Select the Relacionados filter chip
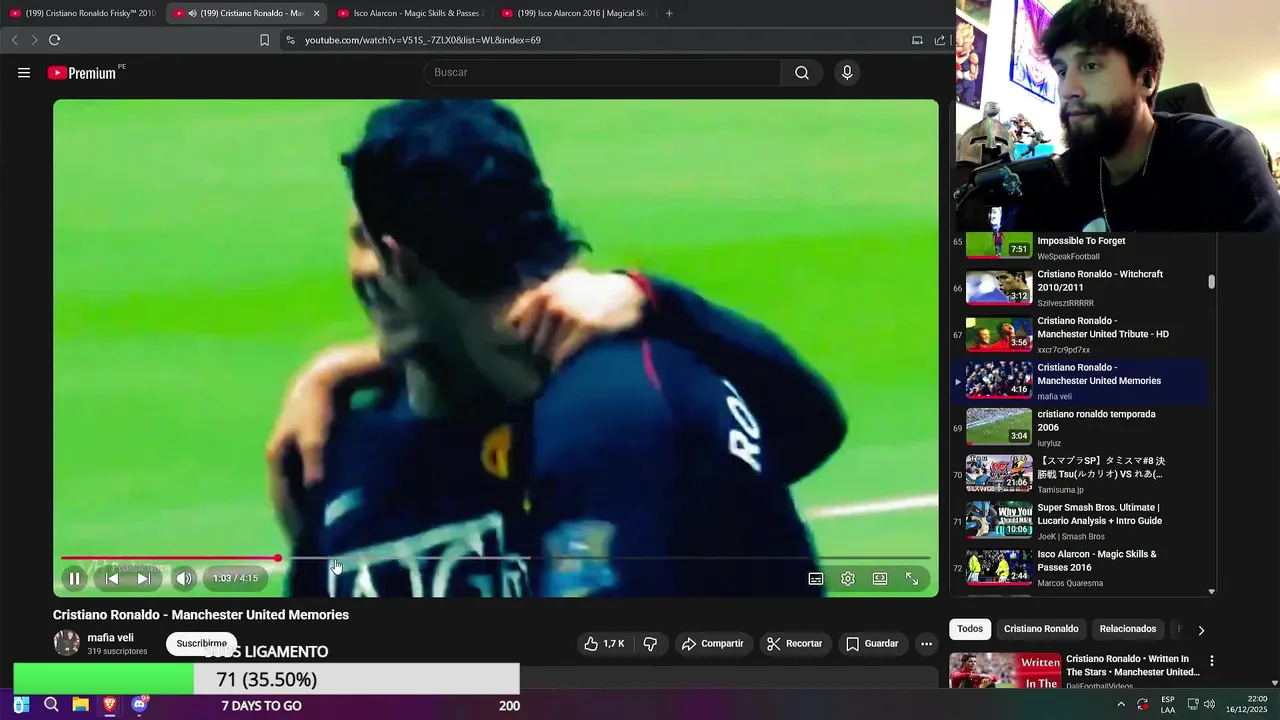The height and width of the screenshot is (720, 1280). click(x=1128, y=629)
